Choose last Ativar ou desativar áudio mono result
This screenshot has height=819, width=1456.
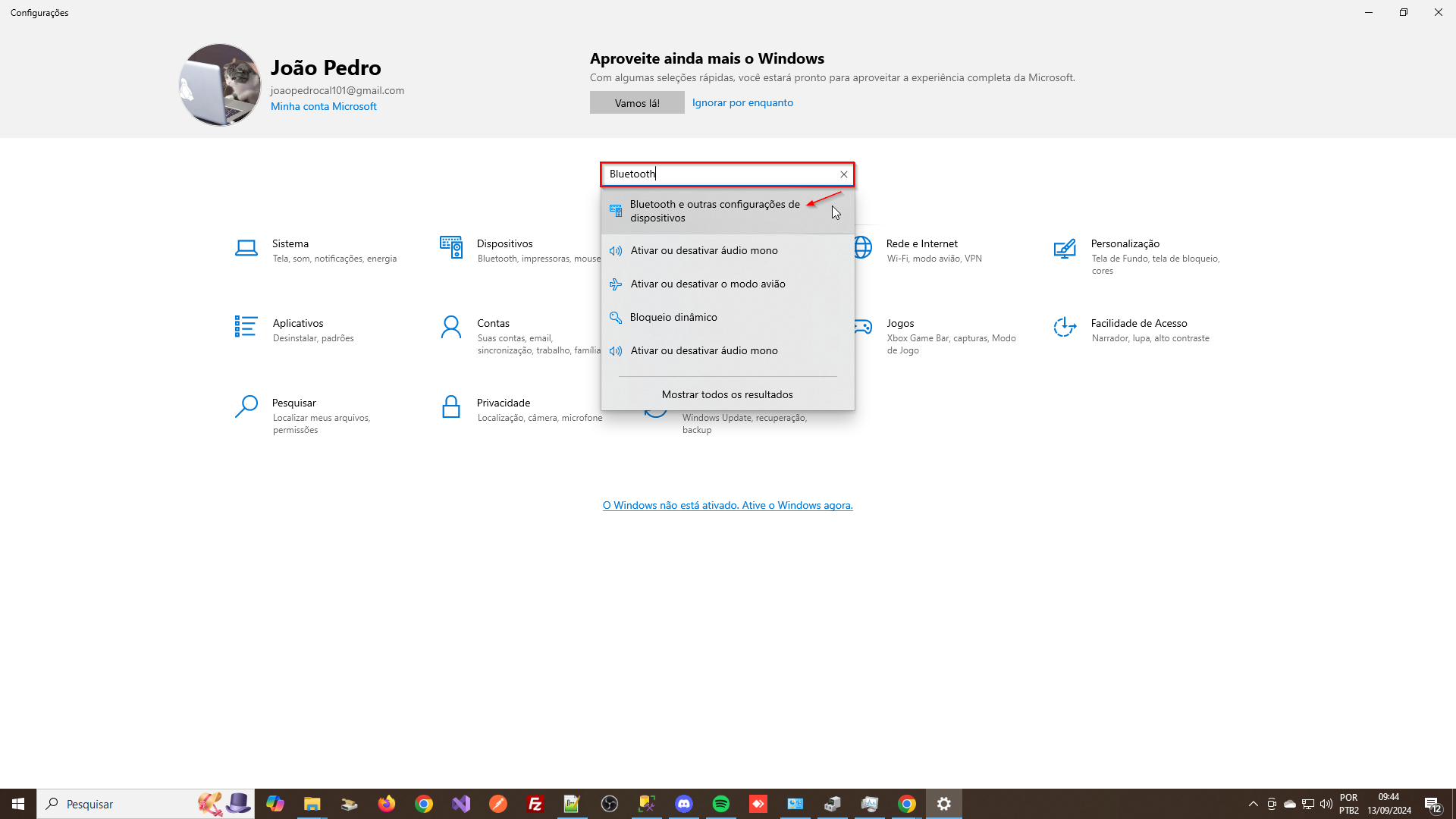pos(727,351)
